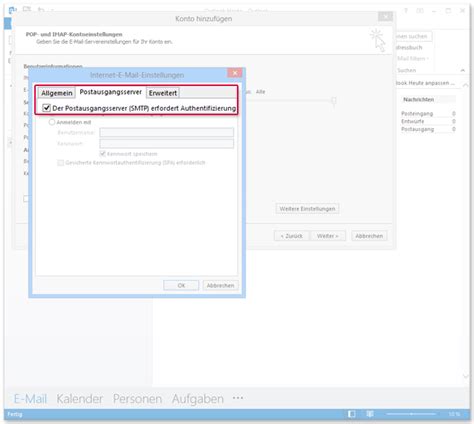Open the Aufgaben view
The image size is (474, 424).
point(198,399)
